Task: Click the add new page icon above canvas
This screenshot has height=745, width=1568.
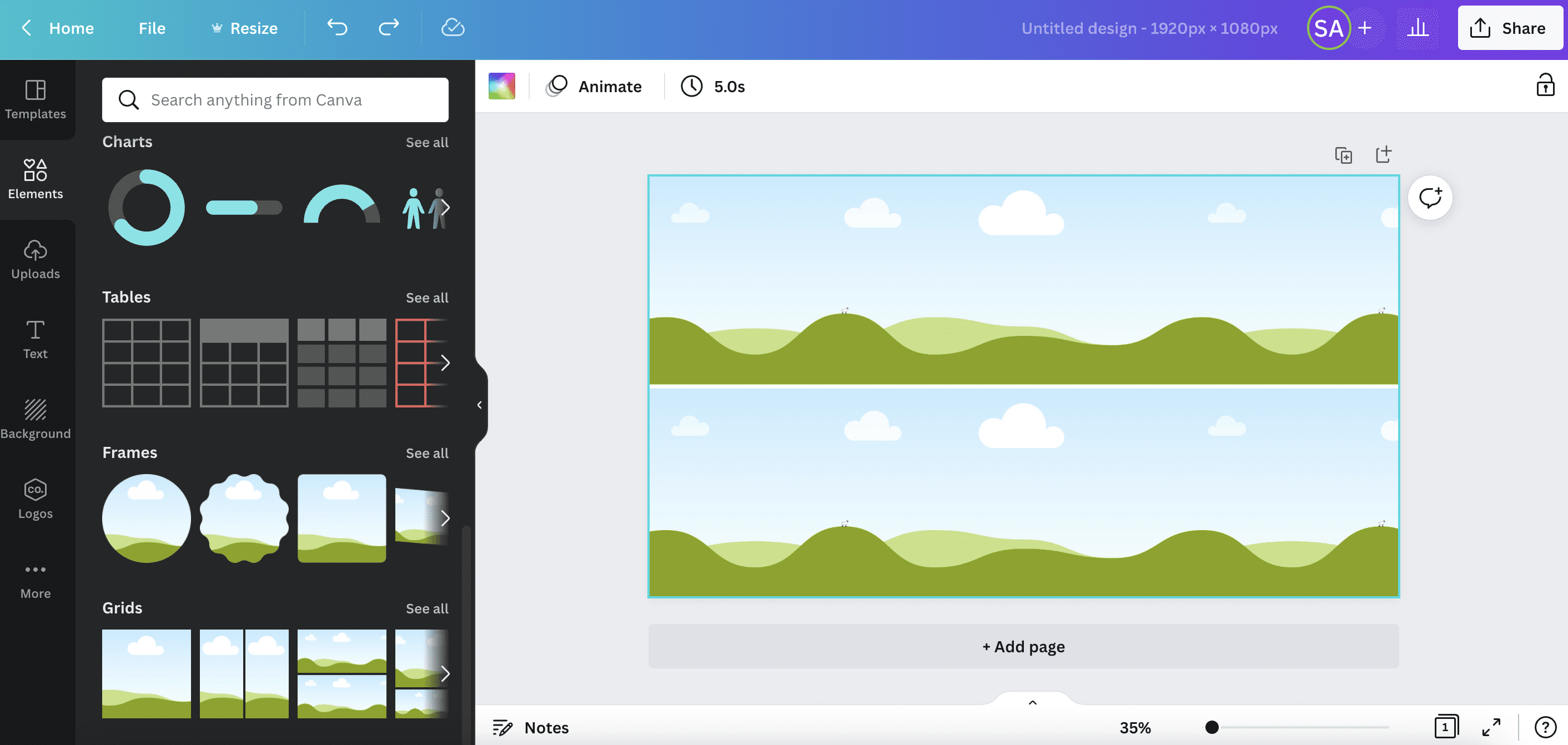Action: point(1384,154)
